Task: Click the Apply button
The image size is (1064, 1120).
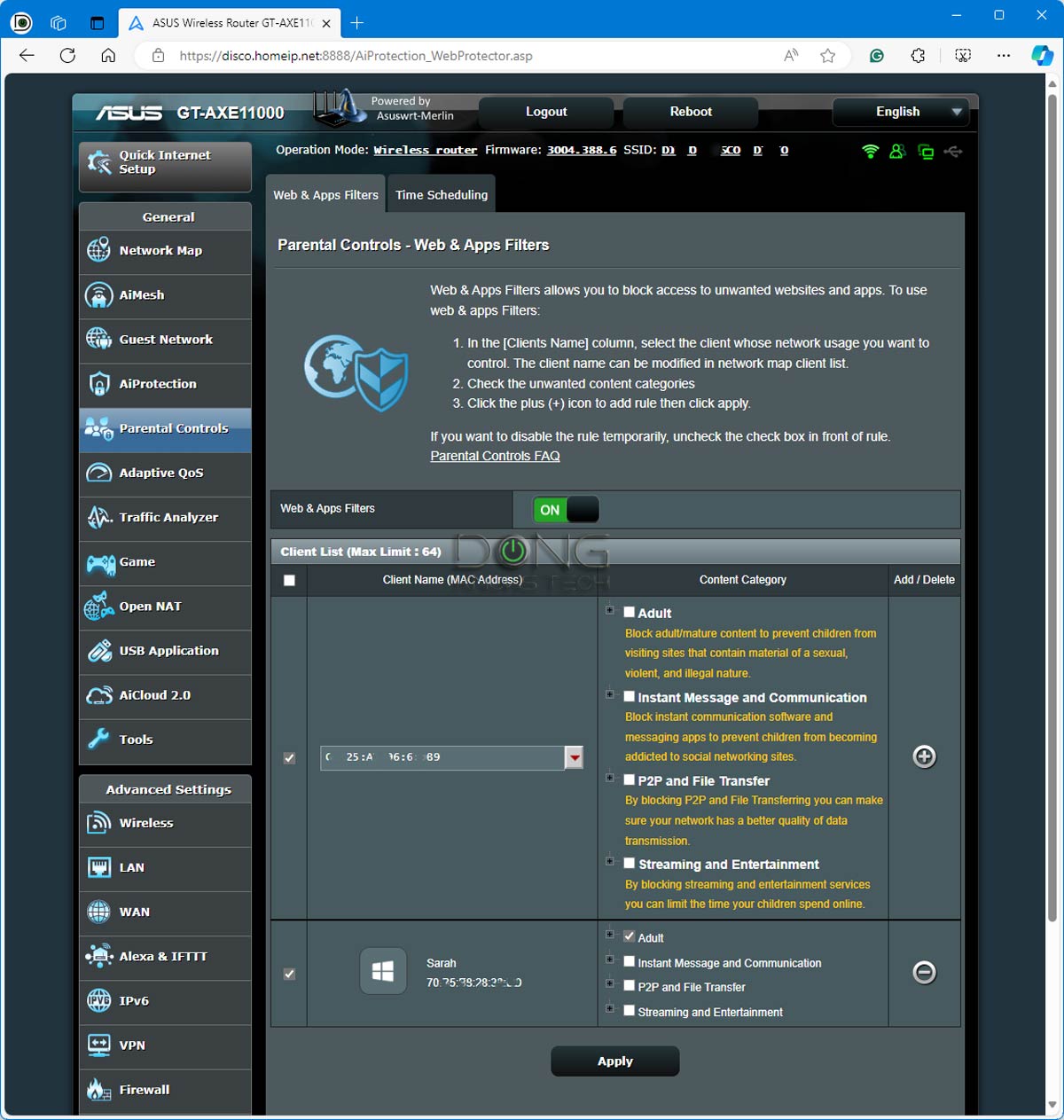Action: tap(615, 1061)
